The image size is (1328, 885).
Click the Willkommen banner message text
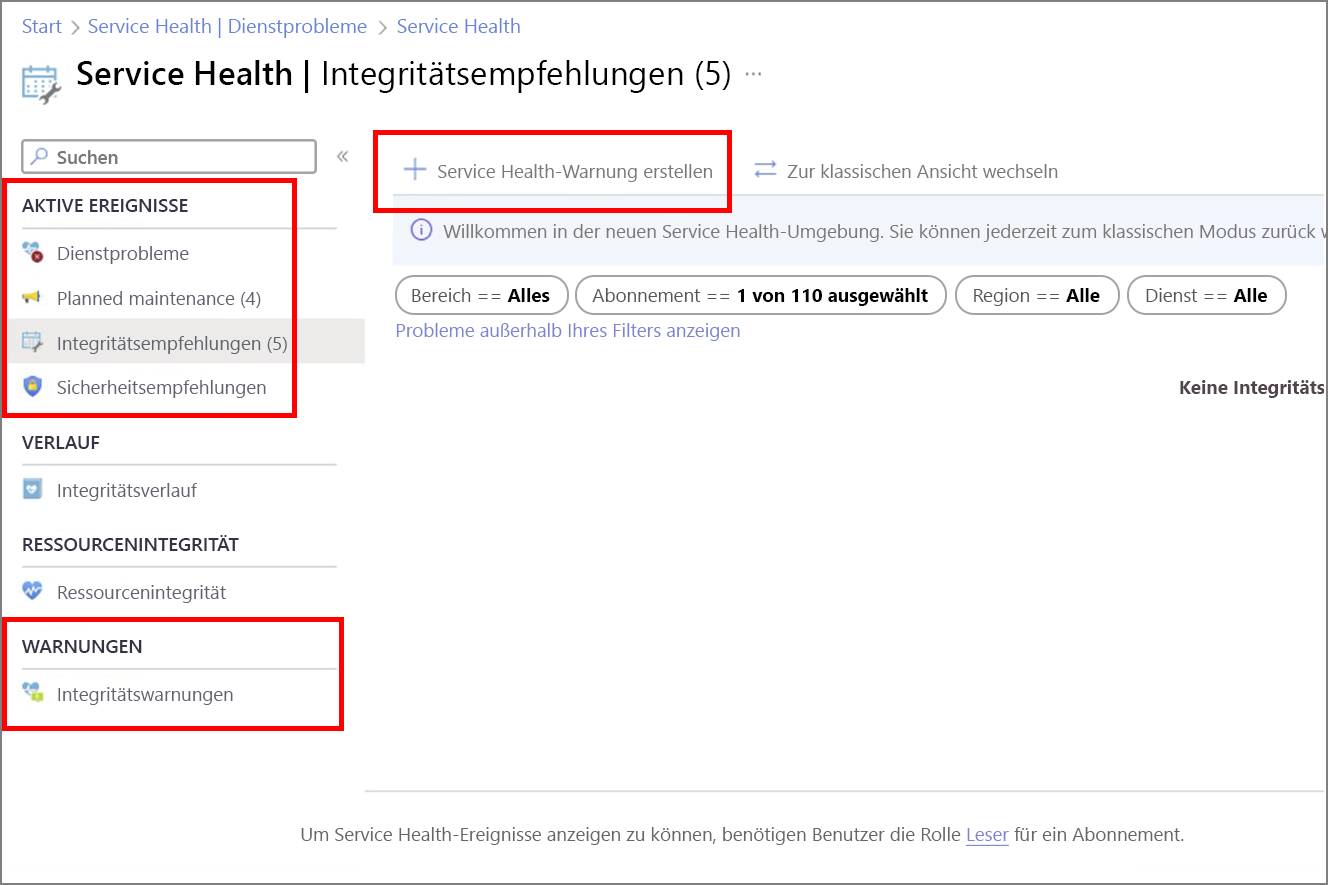click(x=884, y=231)
